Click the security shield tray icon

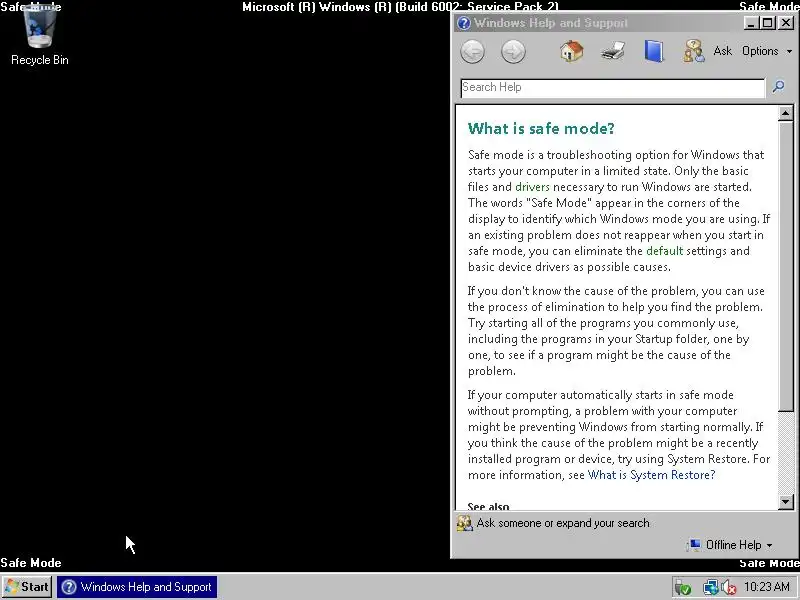(x=683, y=588)
